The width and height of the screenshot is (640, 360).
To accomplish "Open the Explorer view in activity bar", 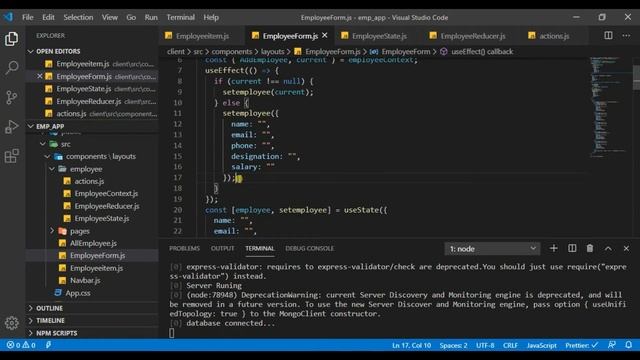I will (11, 39).
